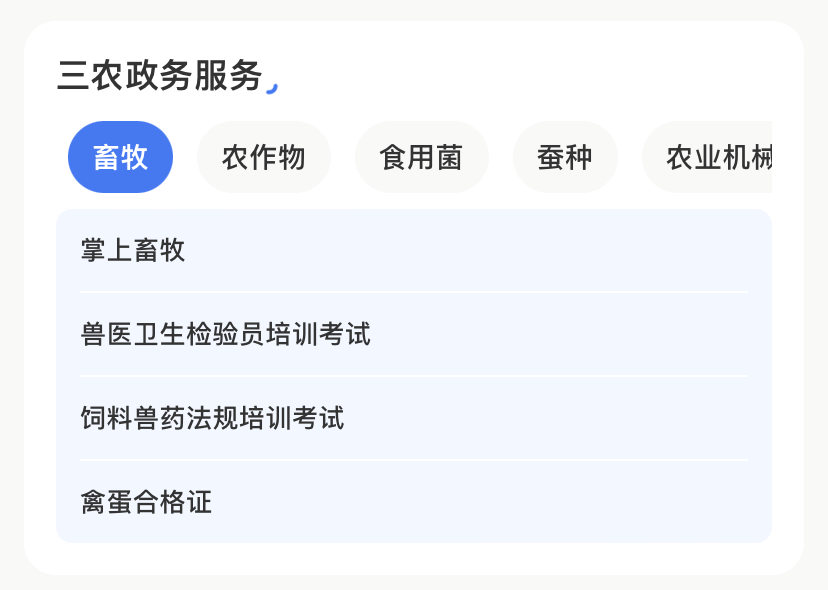This screenshot has height=590, width=828.
Task: Click the blue loading spinner beside the title
Action: tap(272, 88)
